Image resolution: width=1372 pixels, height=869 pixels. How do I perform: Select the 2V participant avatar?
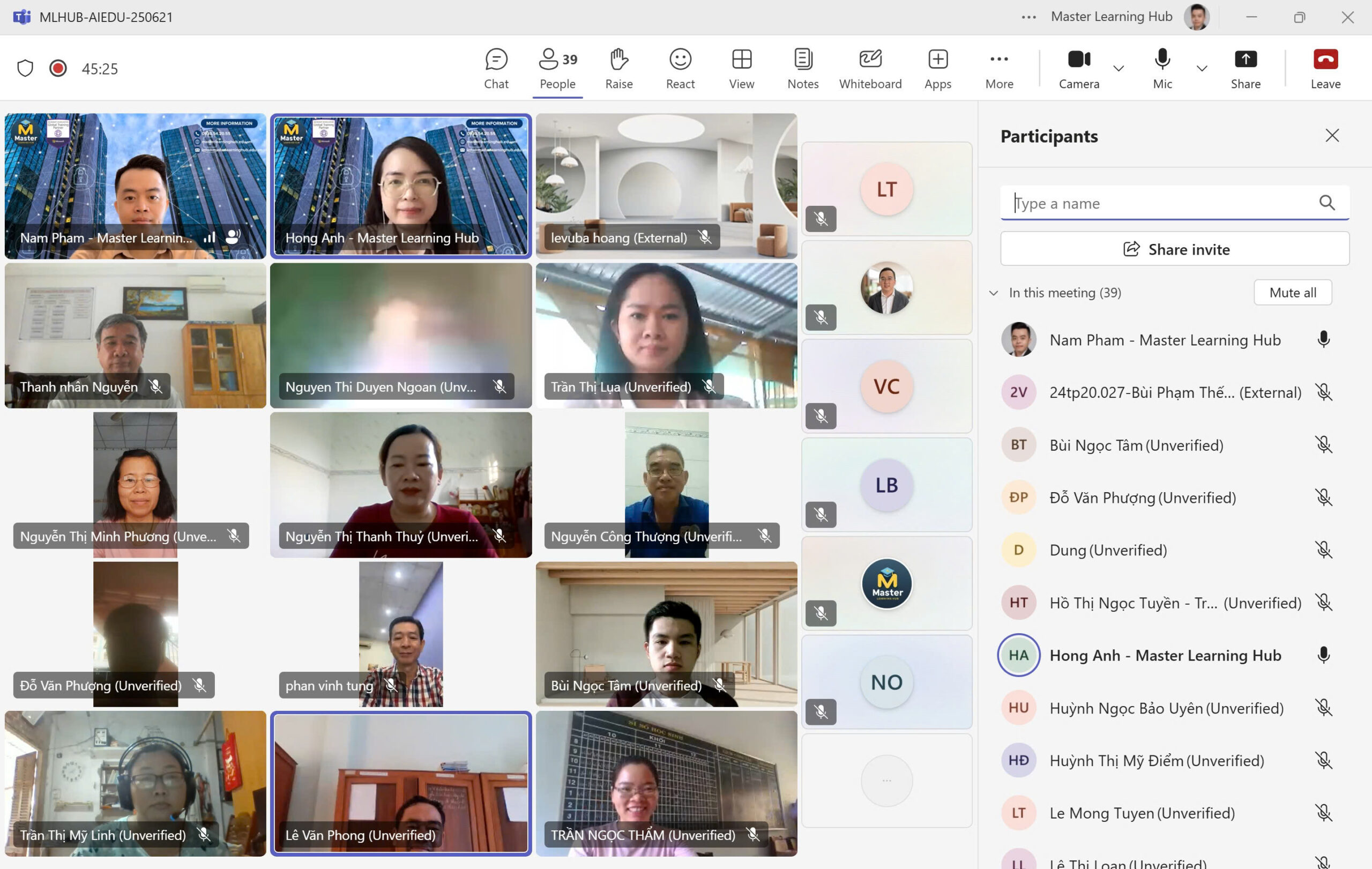click(1018, 392)
